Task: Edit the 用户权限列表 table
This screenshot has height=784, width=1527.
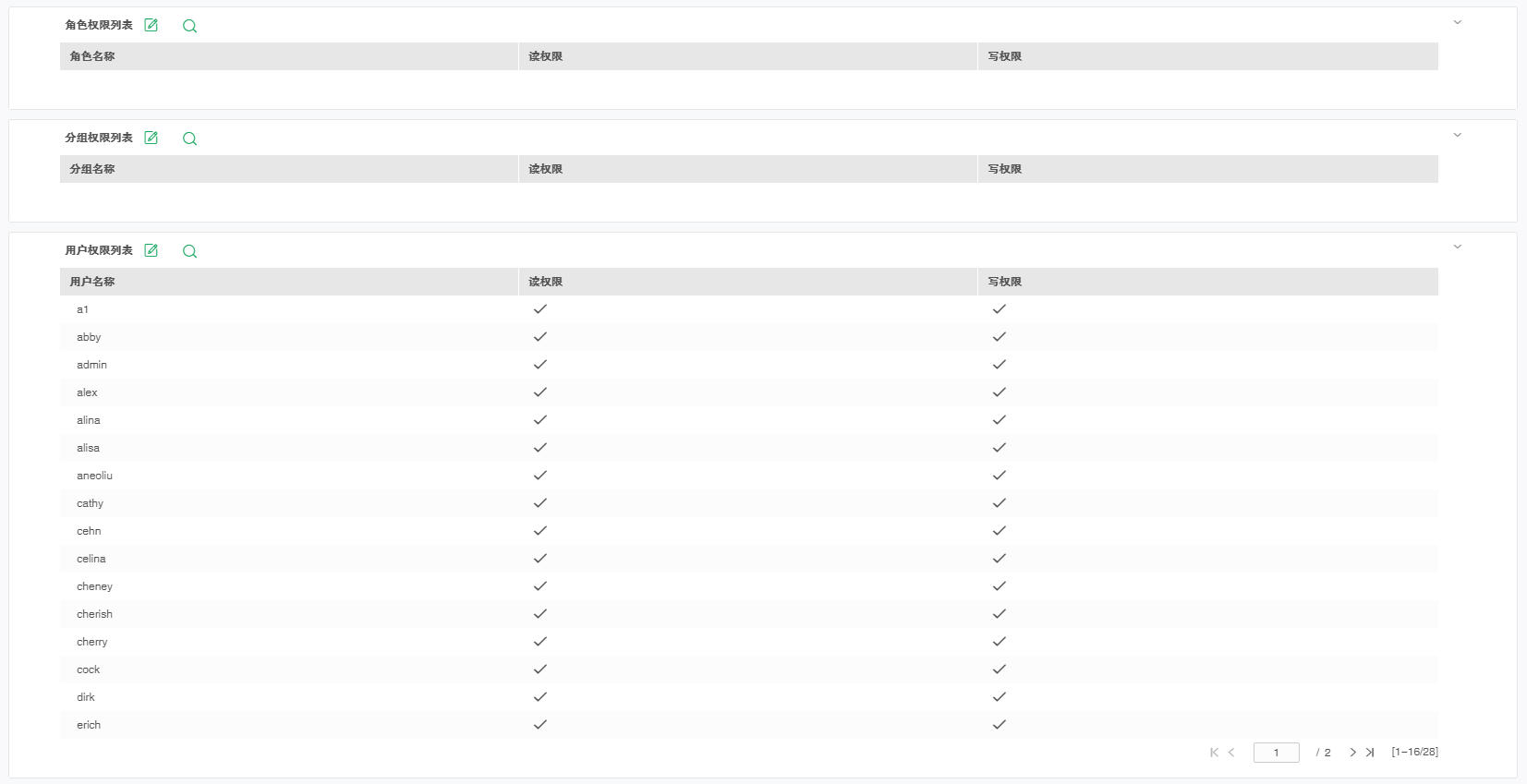Action: click(151, 250)
